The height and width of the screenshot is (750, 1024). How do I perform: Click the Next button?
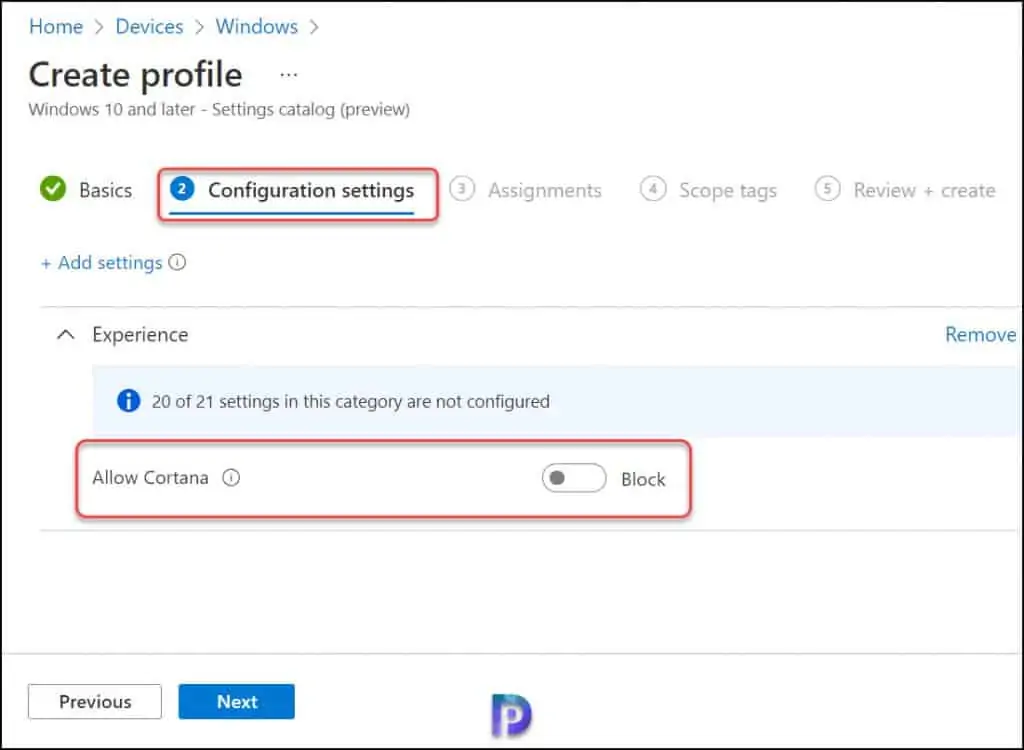236,702
